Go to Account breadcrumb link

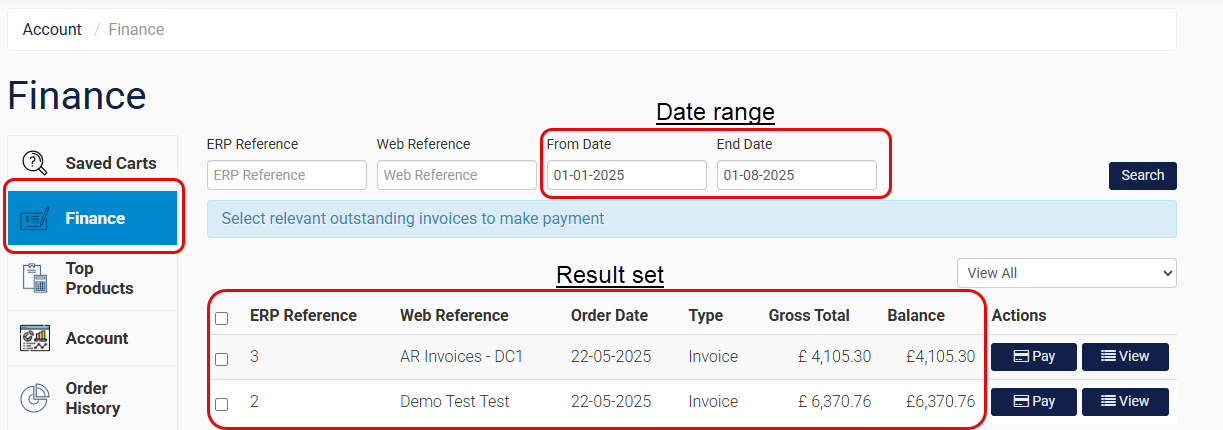[x=52, y=30]
